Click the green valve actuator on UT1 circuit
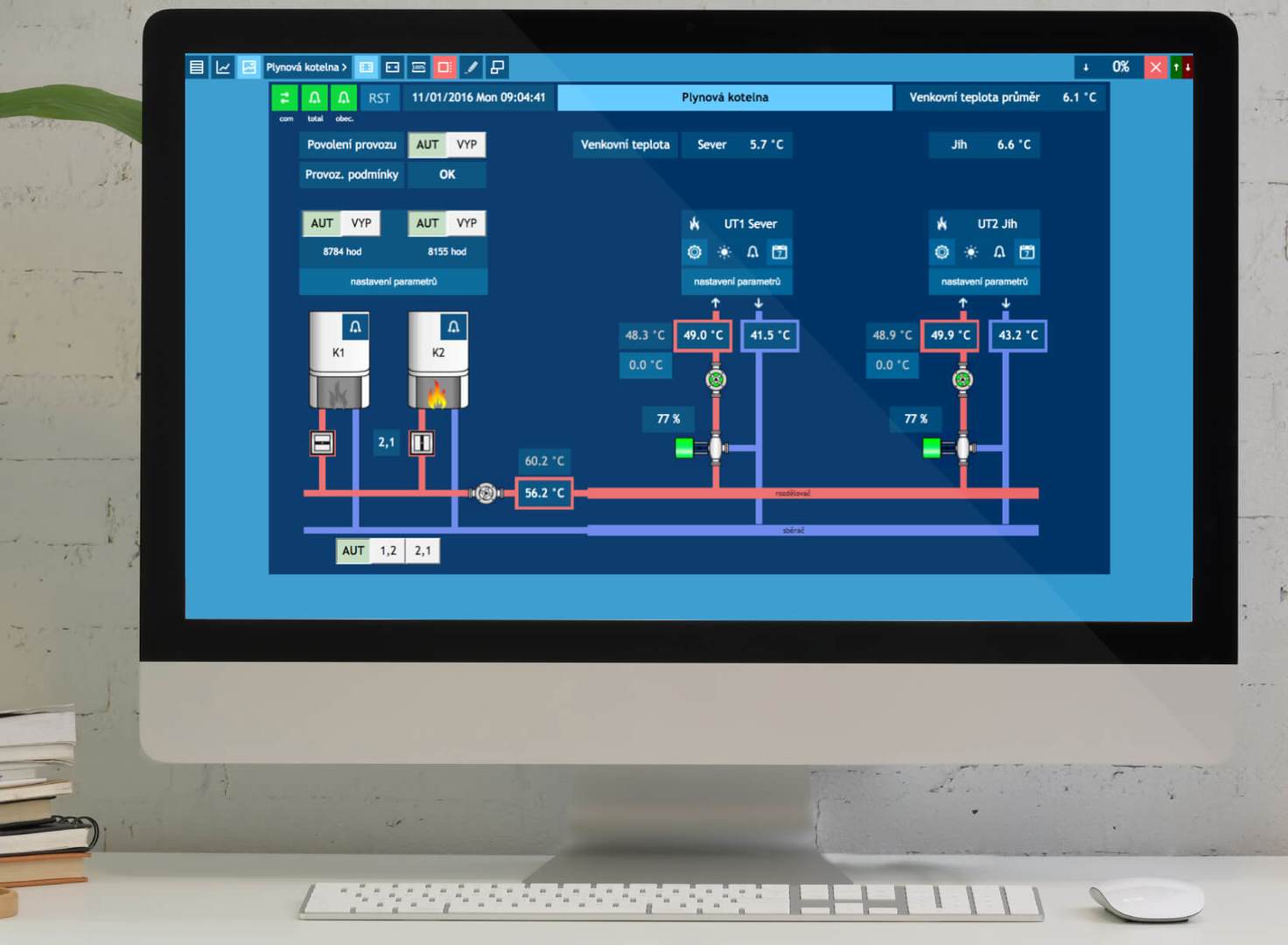 [685, 448]
